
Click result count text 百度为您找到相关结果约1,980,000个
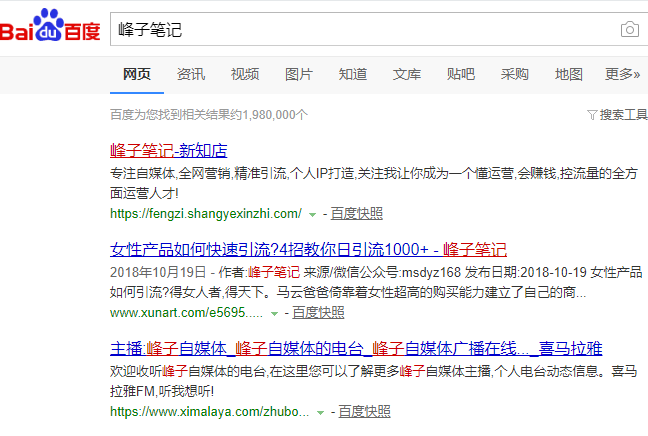(x=209, y=114)
